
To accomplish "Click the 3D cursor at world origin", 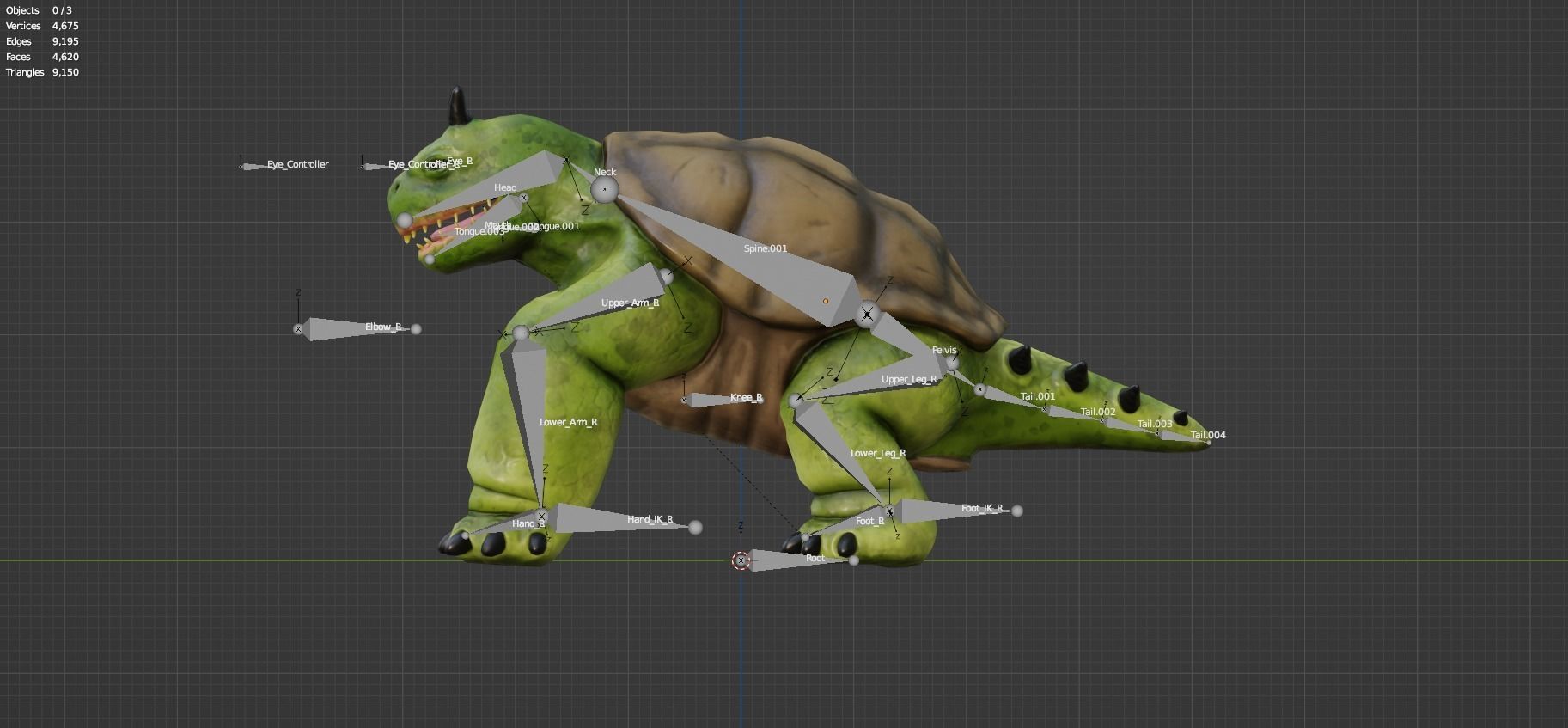I will click(x=741, y=561).
